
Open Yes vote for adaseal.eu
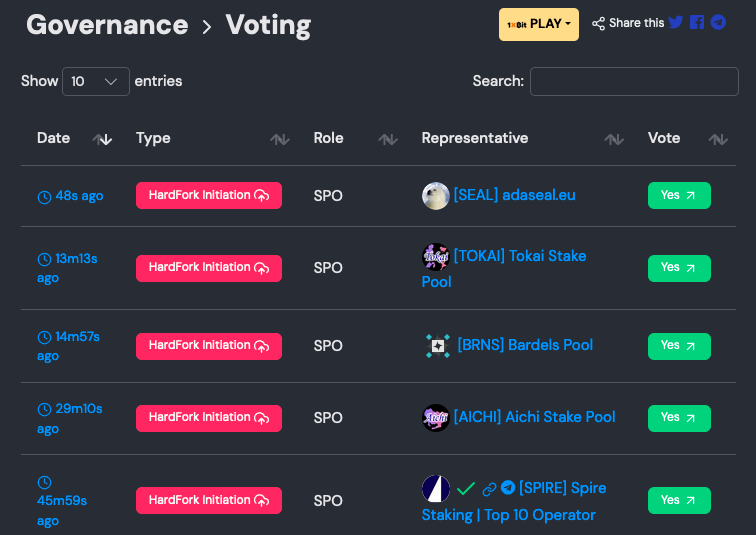(679, 195)
